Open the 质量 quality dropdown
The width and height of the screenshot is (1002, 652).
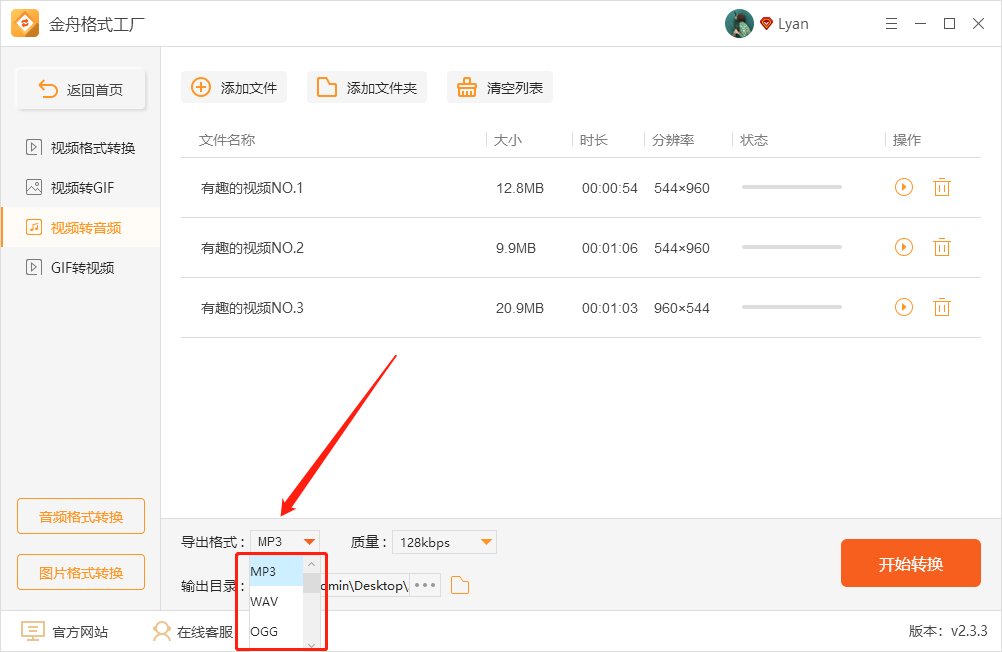pyautogui.click(x=444, y=541)
